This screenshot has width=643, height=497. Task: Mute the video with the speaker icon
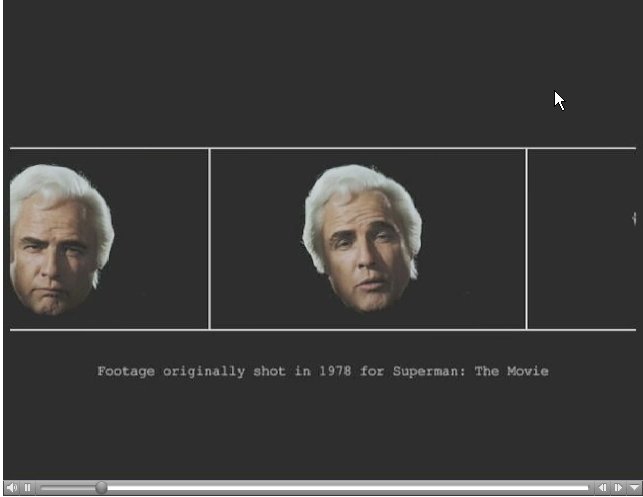[12, 488]
